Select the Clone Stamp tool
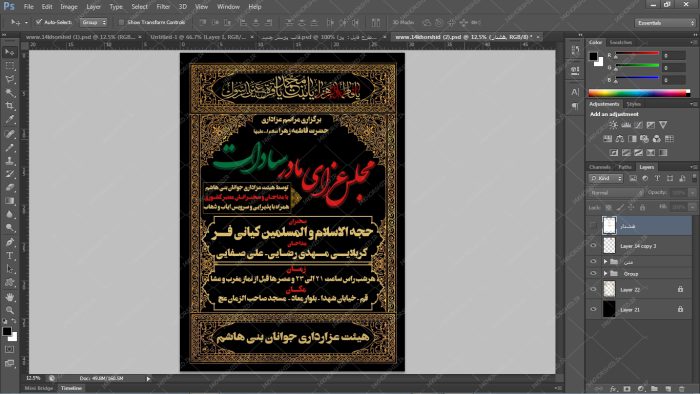The image size is (700, 394). (x=9, y=161)
